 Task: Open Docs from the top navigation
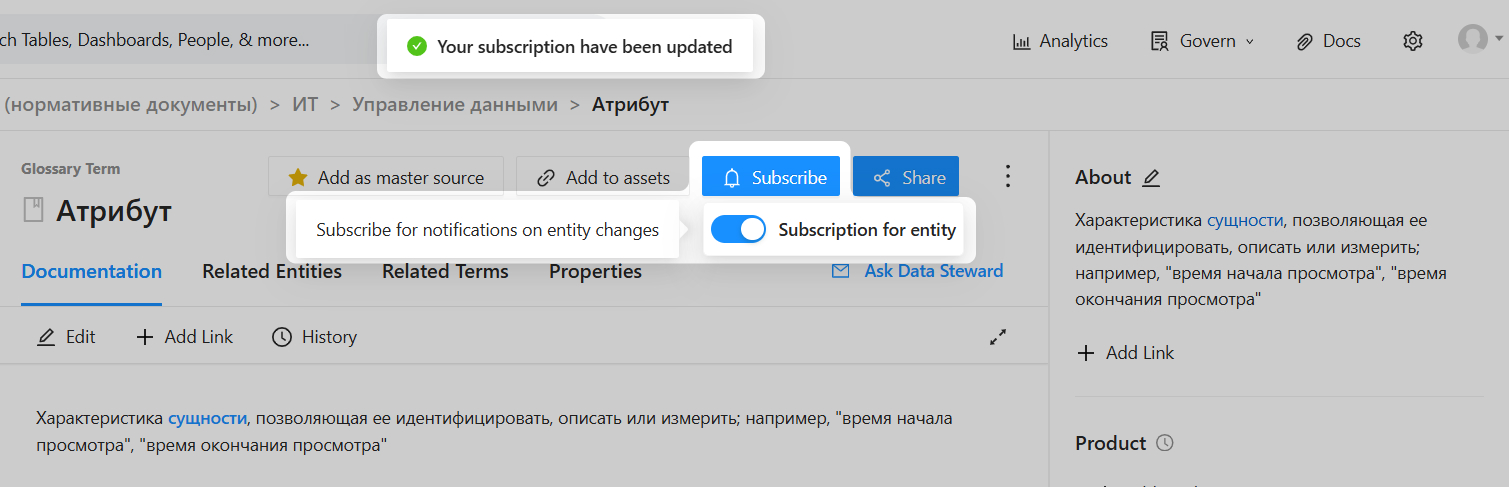tap(1328, 41)
